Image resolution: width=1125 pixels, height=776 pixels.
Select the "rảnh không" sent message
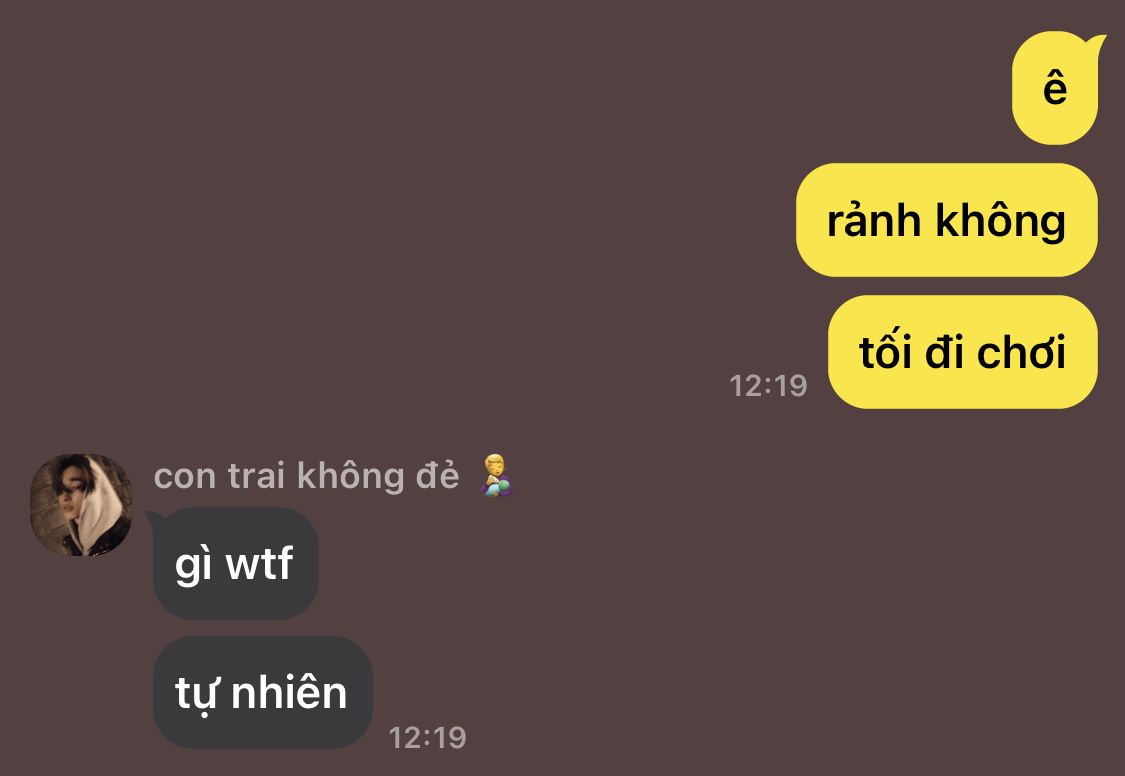946,219
